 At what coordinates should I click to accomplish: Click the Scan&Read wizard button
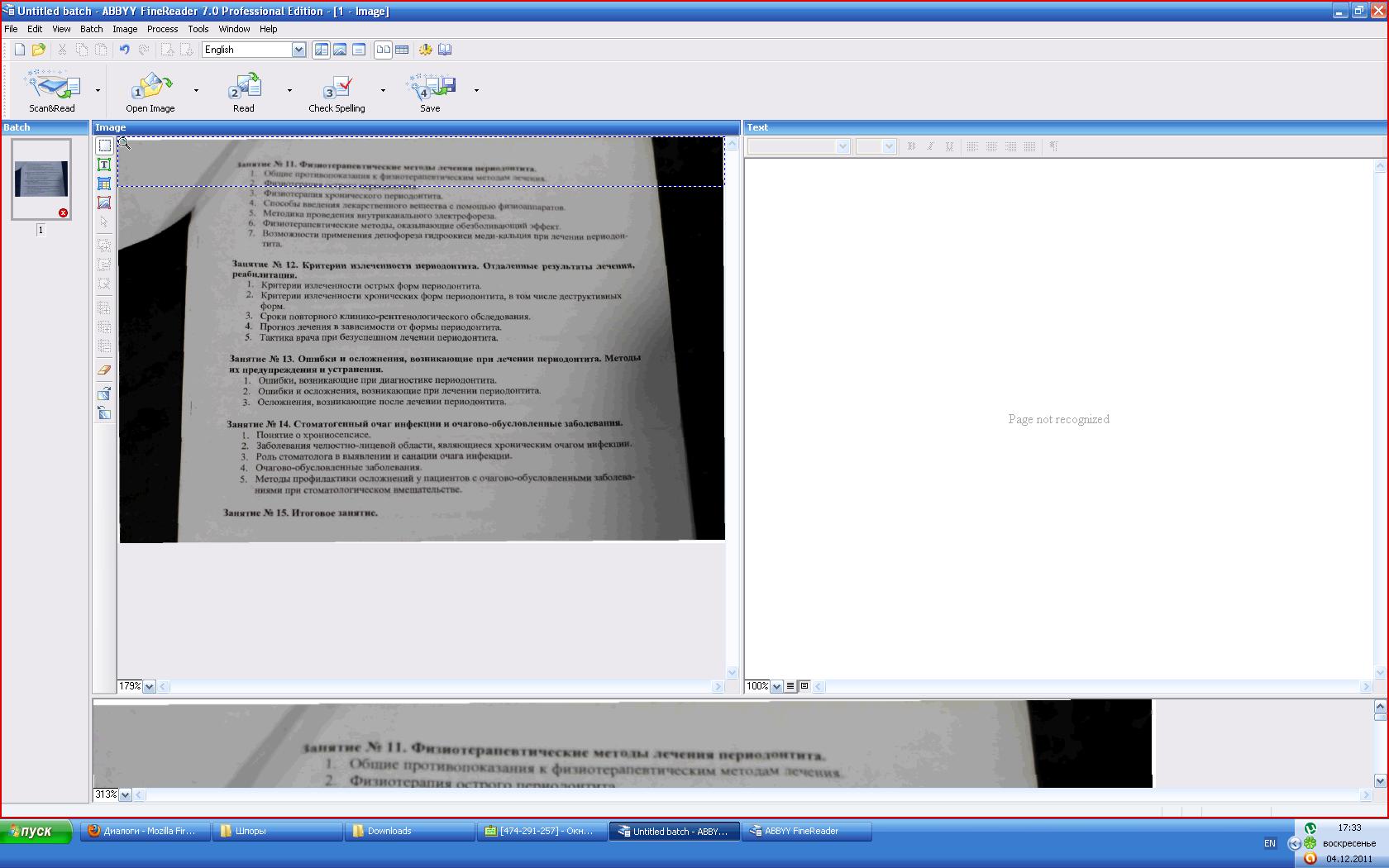(x=52, y=91)
